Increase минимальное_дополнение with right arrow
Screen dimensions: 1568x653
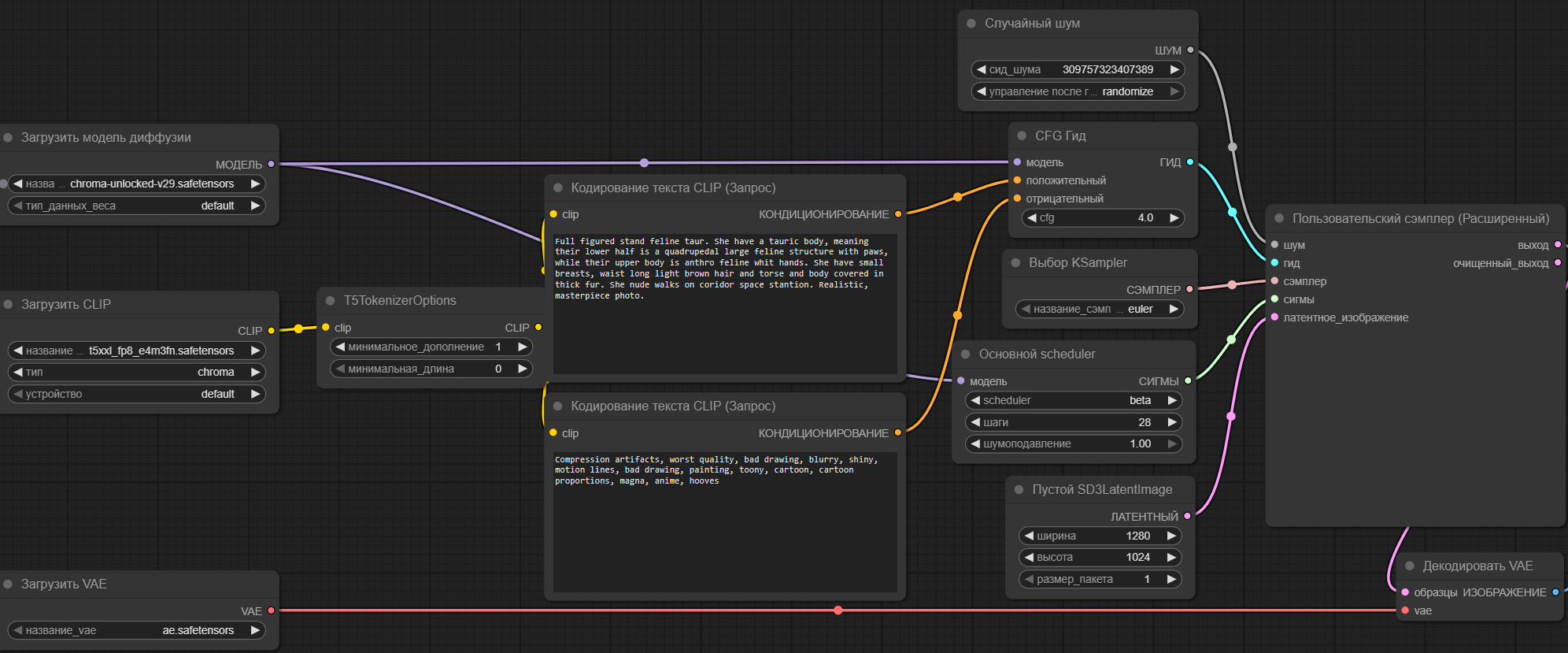[522, 347]
